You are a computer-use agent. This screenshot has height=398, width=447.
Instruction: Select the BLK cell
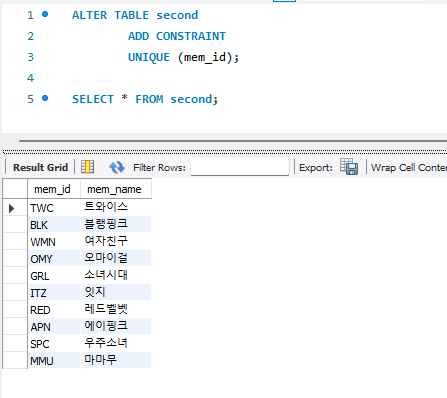click(x=54, y=225)
